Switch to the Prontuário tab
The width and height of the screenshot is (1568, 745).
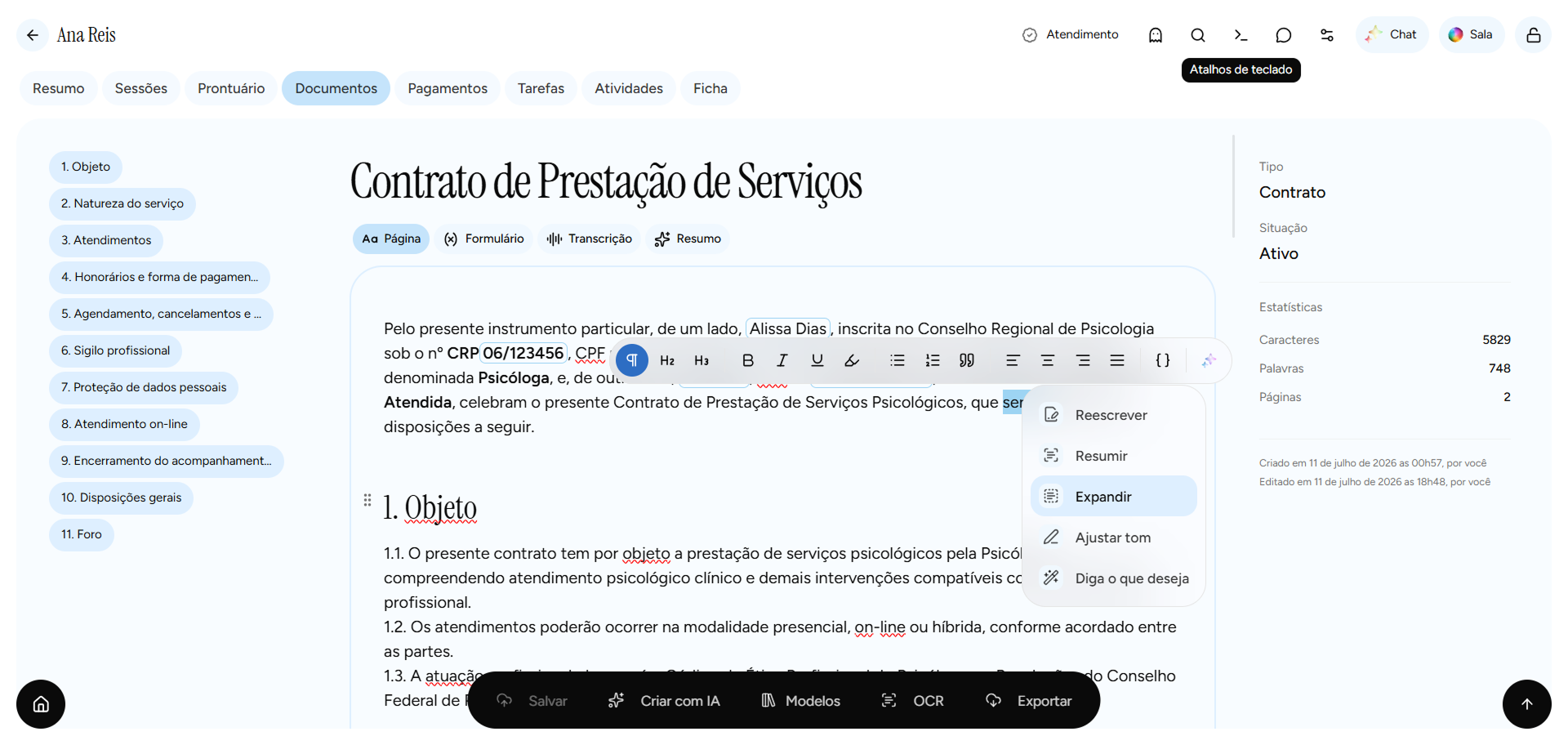pyautogui.click(x=231, y=88)
